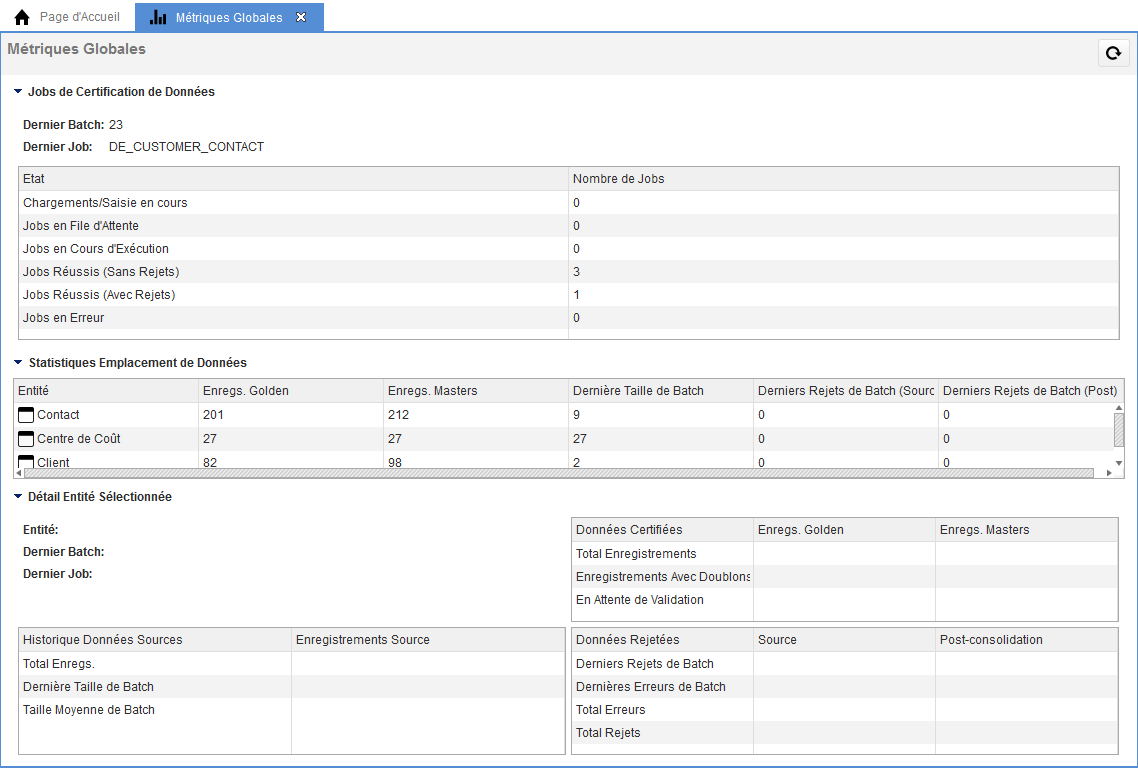Screen dimensions: 1138x768
Task: Select the Centre de Coût entity row
Action: point(564,438)
